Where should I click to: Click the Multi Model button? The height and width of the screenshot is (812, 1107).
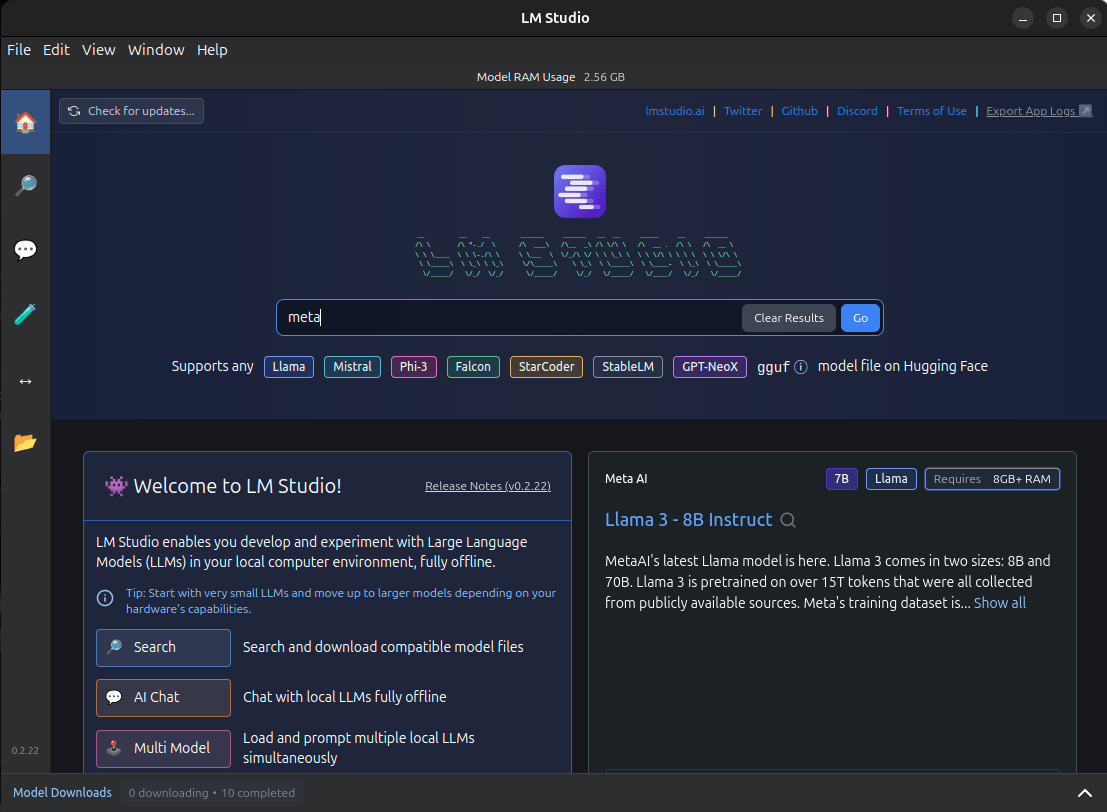point(163,748)
